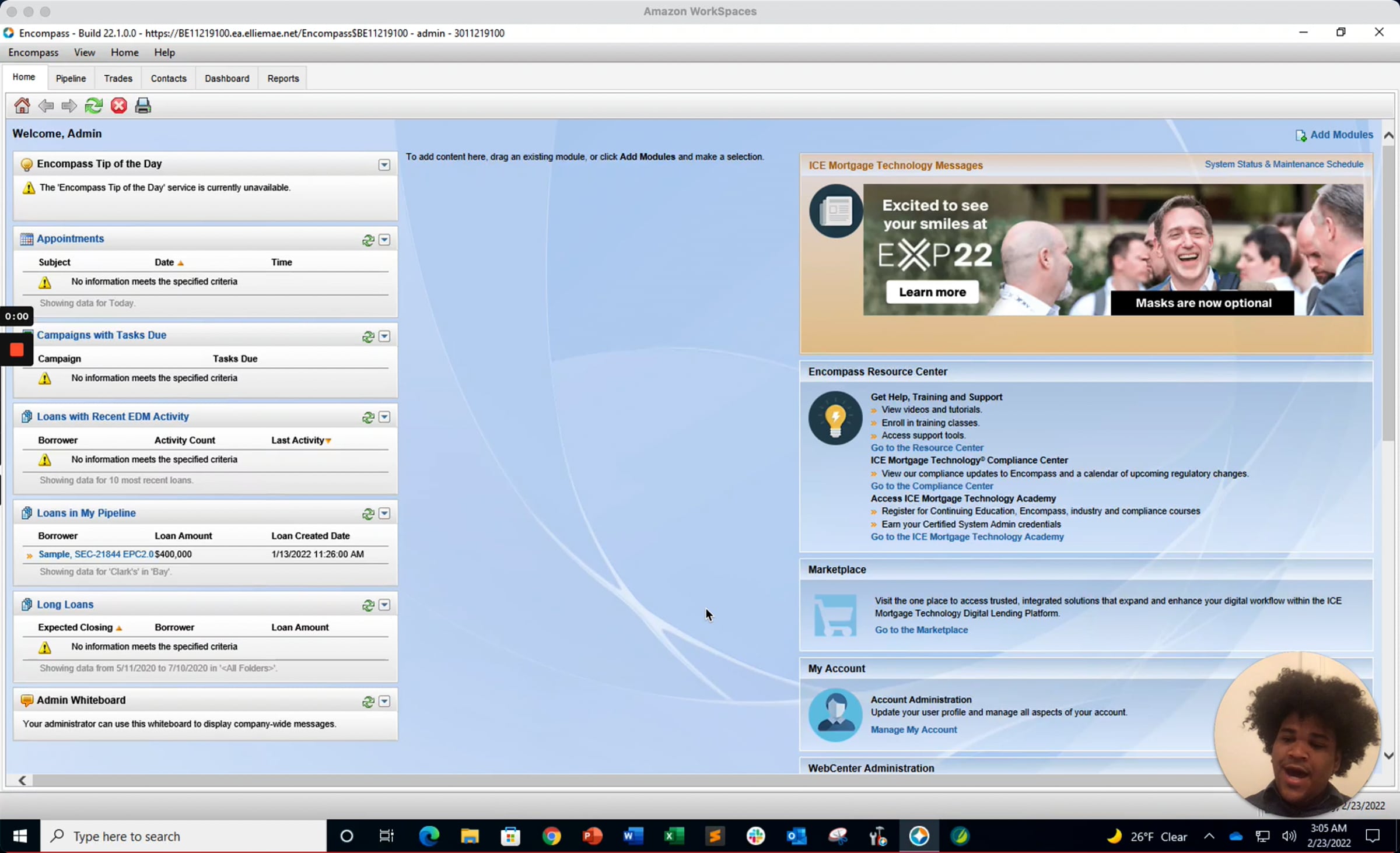1400x853 pixels.
Task: Click the newspaper icon in ICE Messages
Action: [836, 210]
